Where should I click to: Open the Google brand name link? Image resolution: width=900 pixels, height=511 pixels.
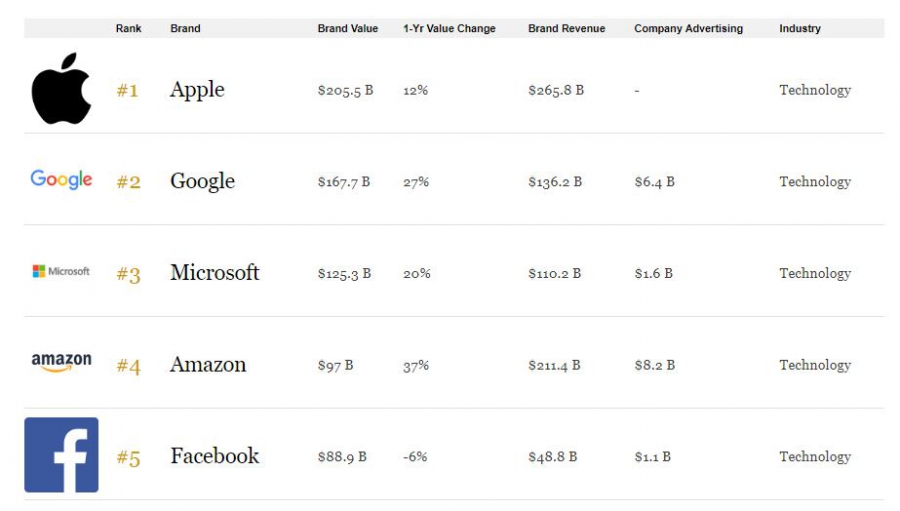pyautogui.click(x=202, y=181)
